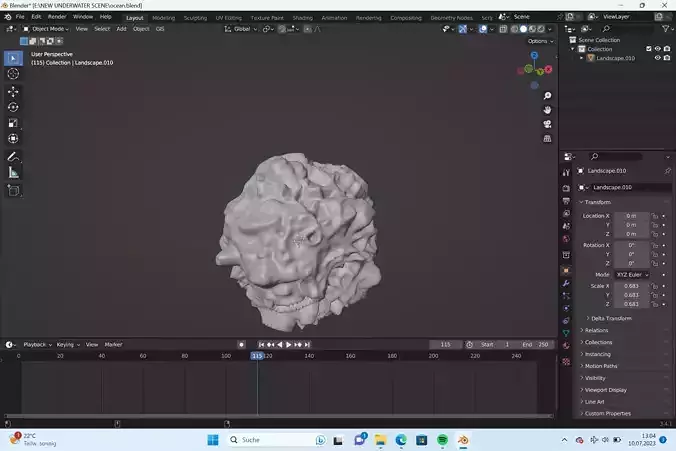Click the Scale X 0.683 value field
676x451 pixels.
click(632, 286)
